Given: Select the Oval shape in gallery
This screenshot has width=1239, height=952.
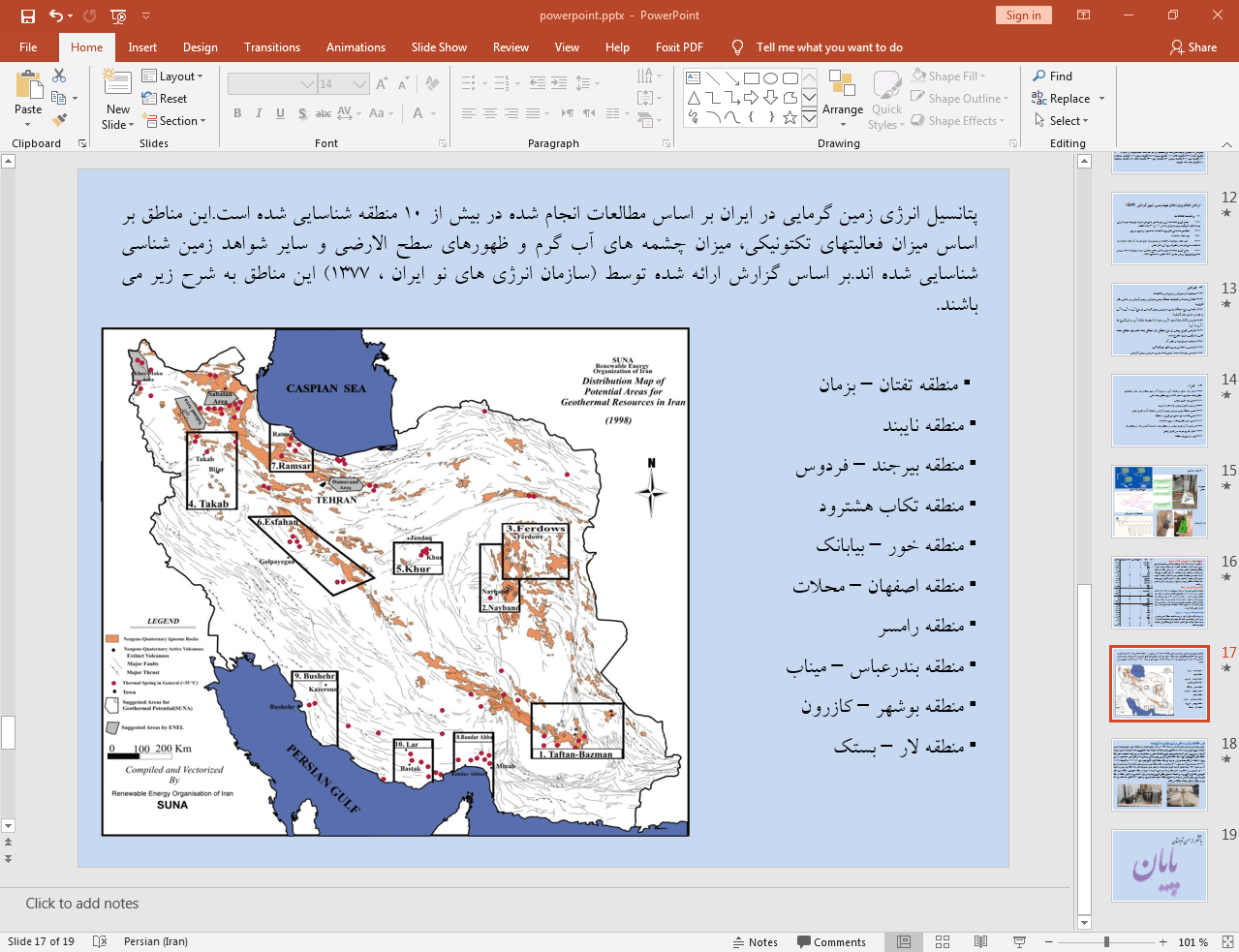Looking at the screenshot, I should [x=771, y=78].
